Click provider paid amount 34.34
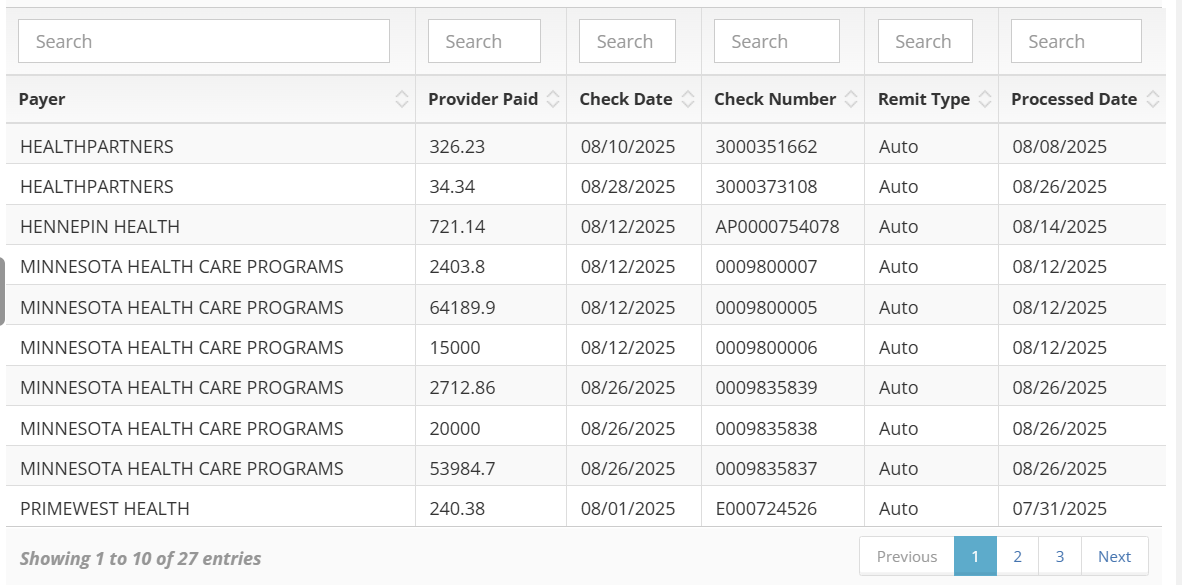 point(452,186)
